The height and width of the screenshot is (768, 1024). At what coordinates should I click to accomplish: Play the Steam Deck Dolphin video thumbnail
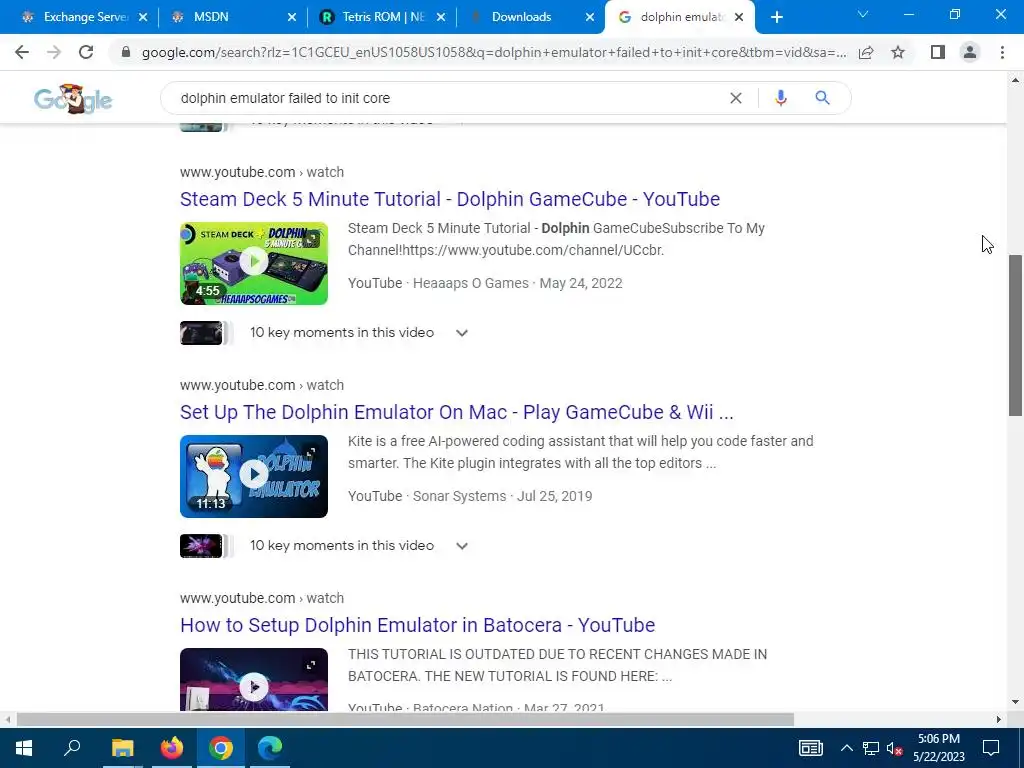coord(254,263)
